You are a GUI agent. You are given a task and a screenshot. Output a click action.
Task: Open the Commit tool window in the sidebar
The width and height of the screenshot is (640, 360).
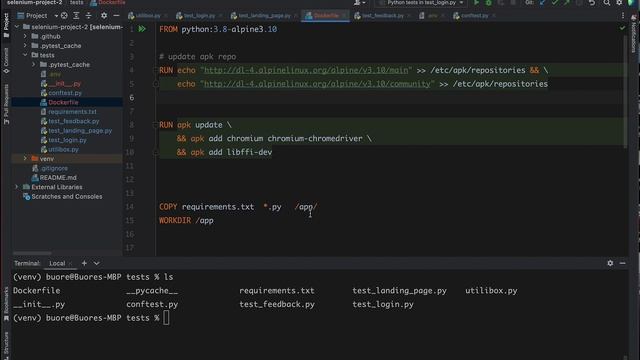6,60
